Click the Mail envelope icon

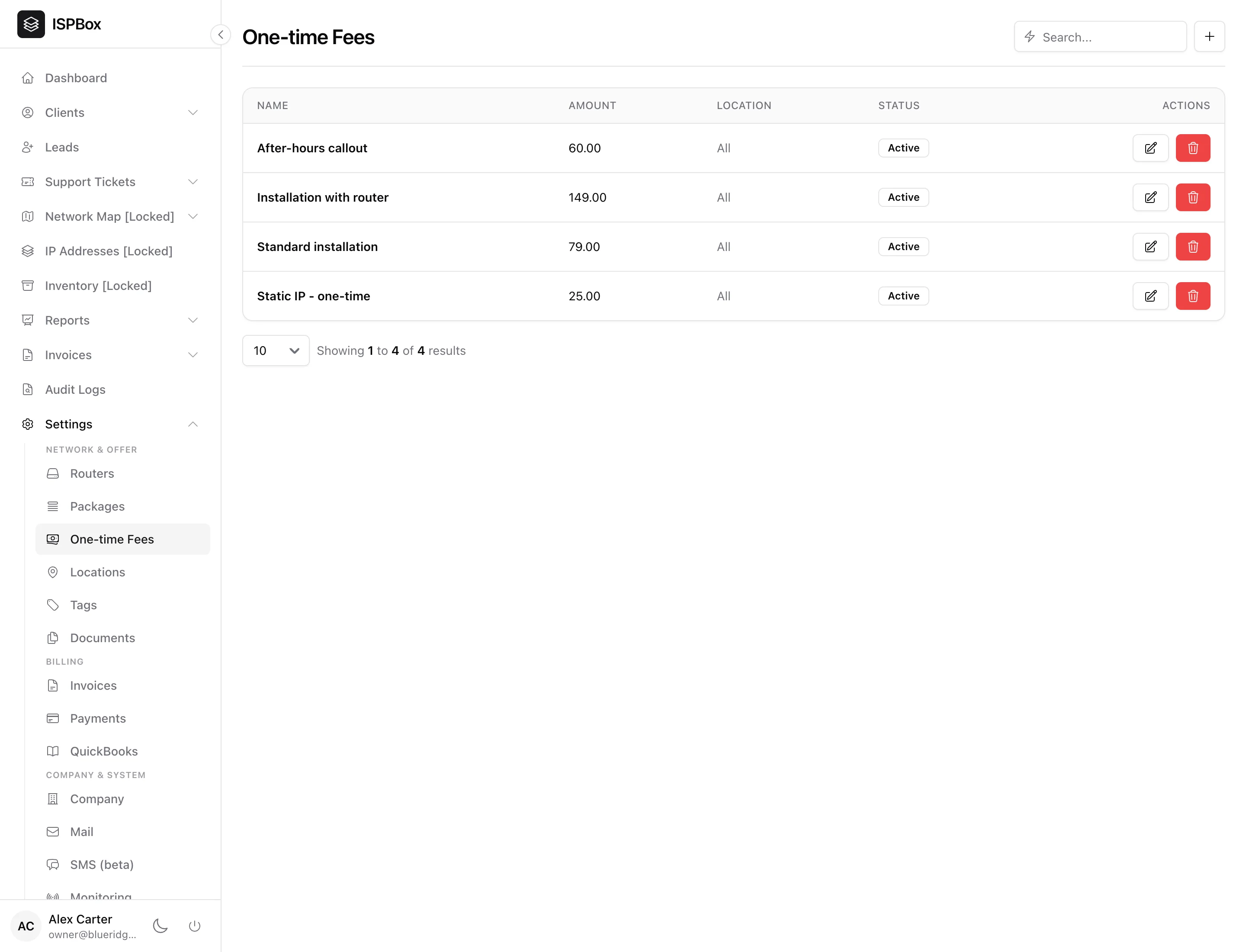point(53,832)
